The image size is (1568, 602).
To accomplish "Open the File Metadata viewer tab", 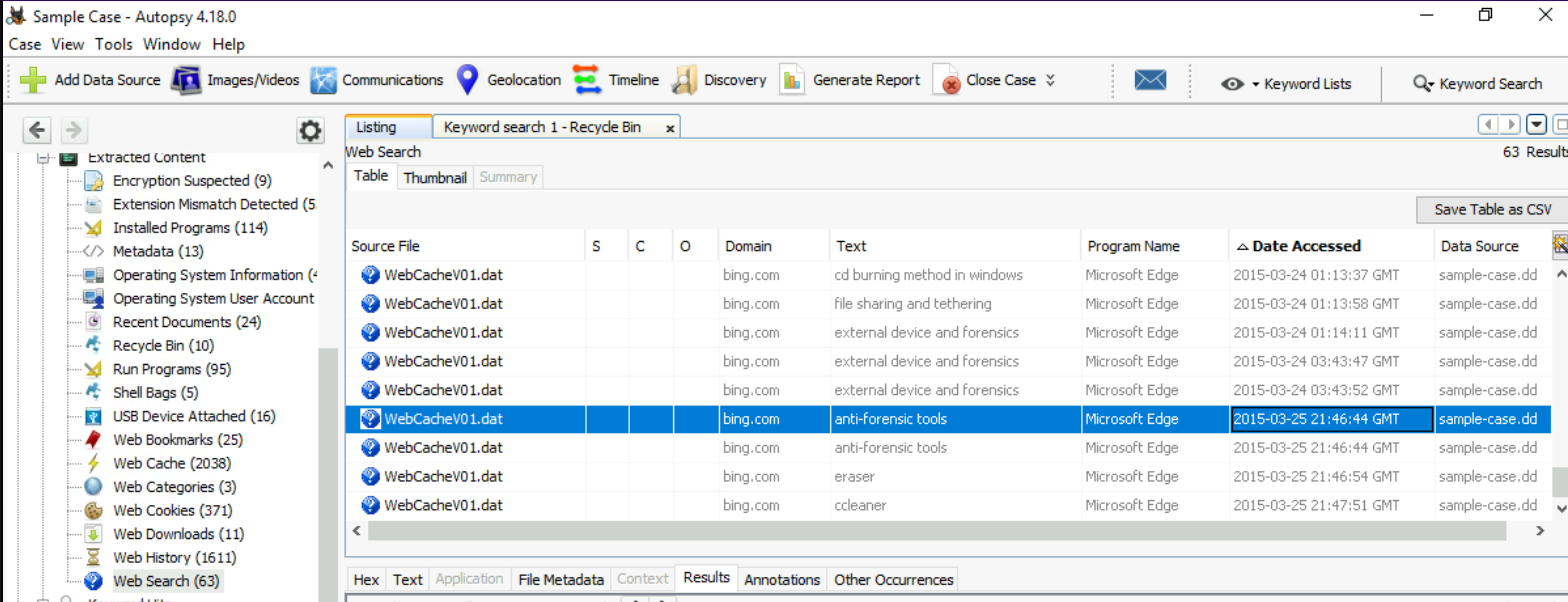I will point(560,579).
